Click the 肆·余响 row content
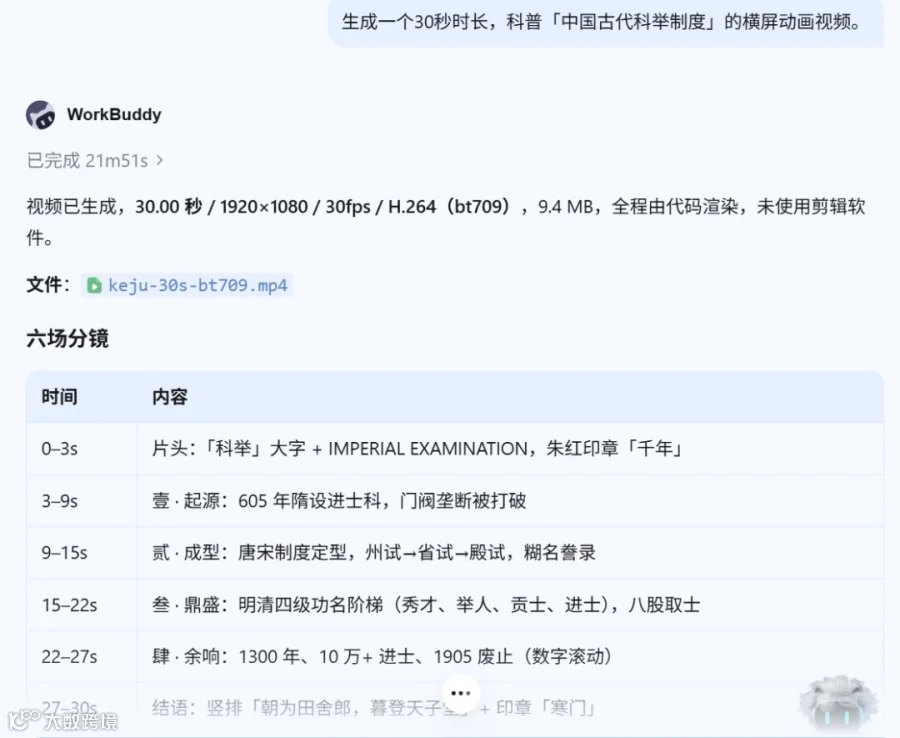This screenshot has width=900, height=738. click(x=382, y=657)
